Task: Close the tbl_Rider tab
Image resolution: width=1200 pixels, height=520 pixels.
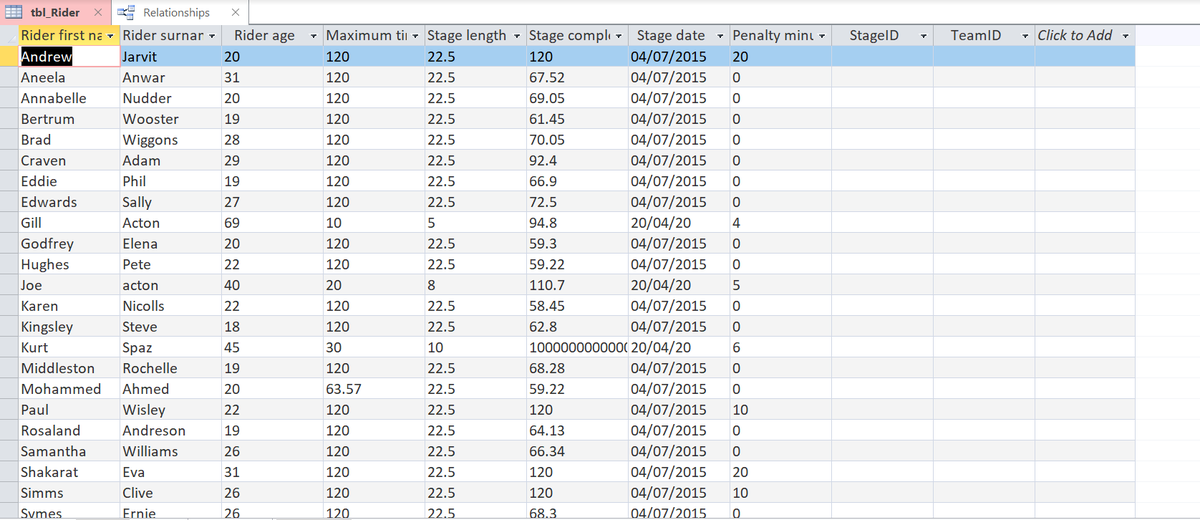Action: tap(98, 12)
